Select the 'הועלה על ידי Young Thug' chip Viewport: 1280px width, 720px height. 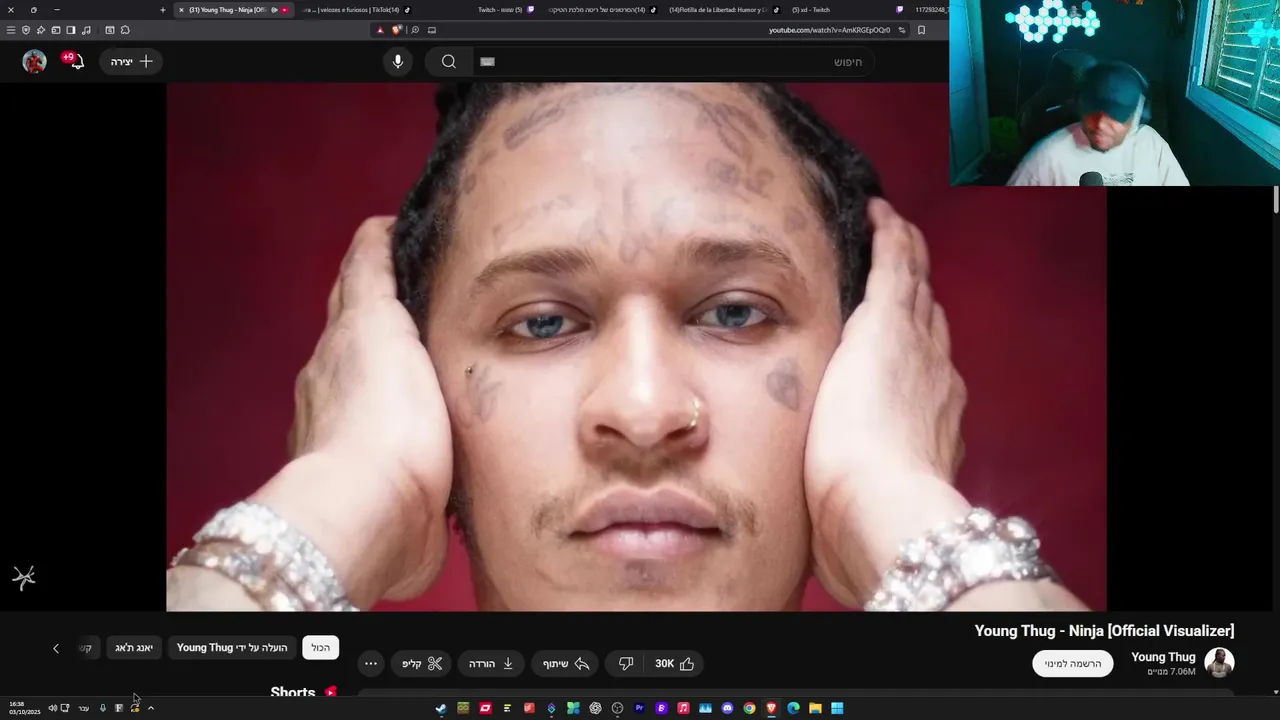(x=232, y=648)
